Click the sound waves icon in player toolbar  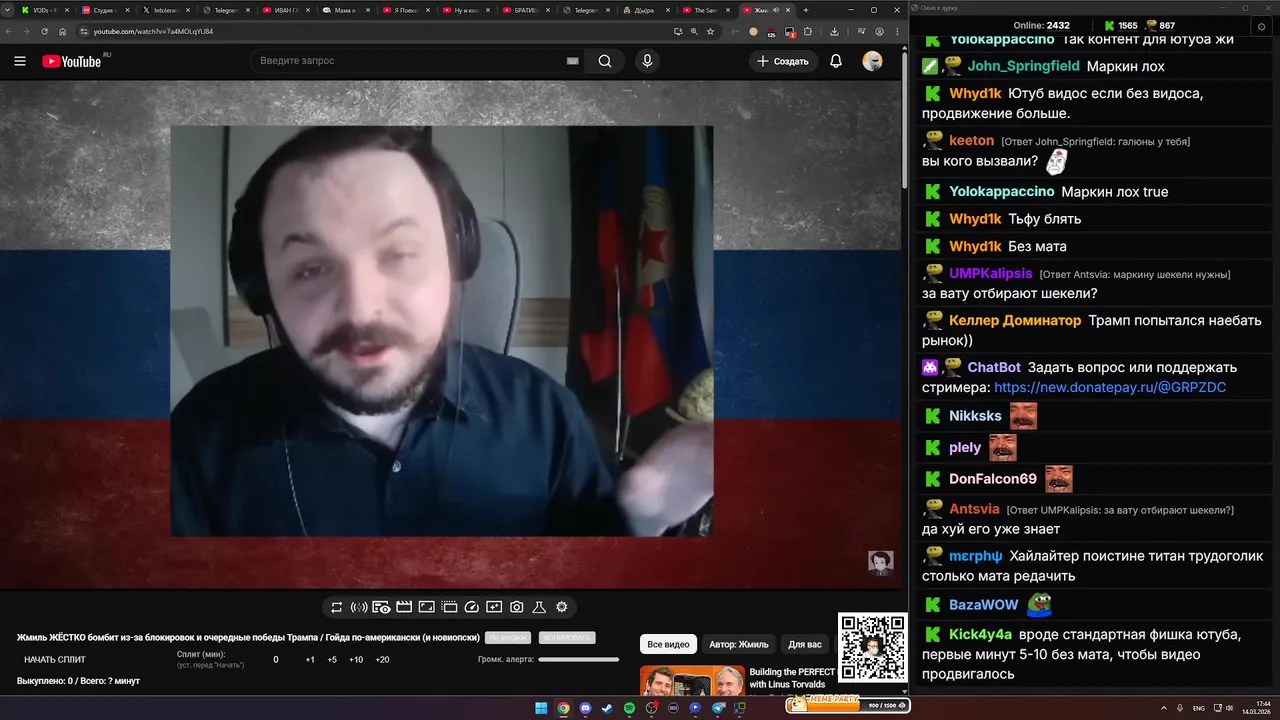tap(359, 607)
